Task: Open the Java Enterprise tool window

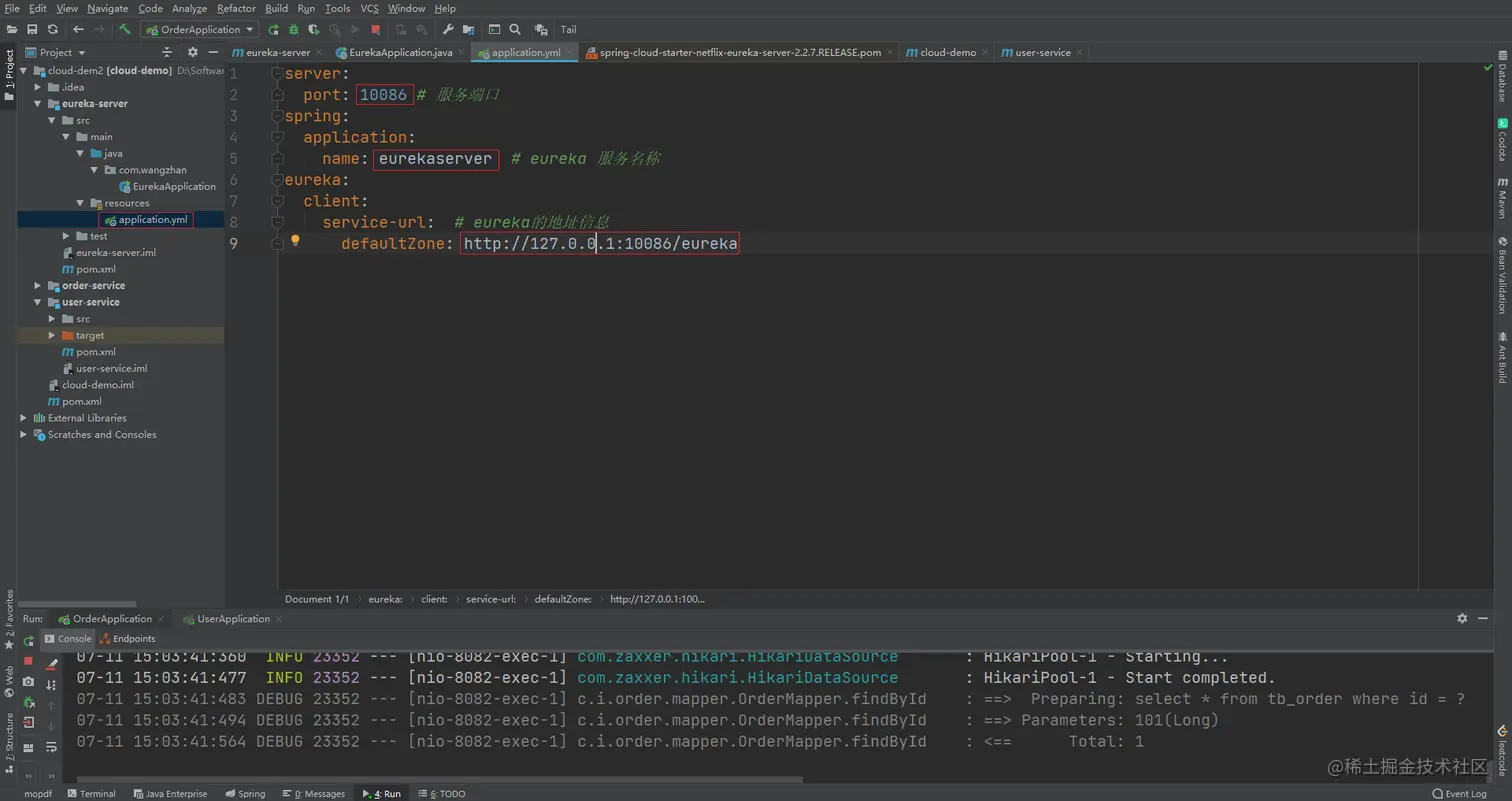Action: (x=169, y=794)
